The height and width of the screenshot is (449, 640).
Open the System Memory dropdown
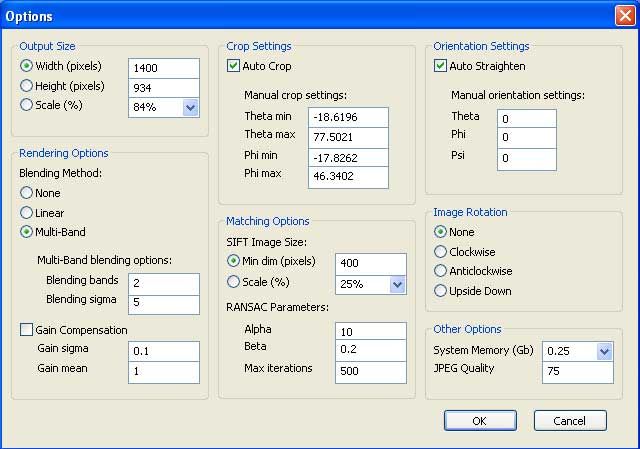[x=603, y=351]
